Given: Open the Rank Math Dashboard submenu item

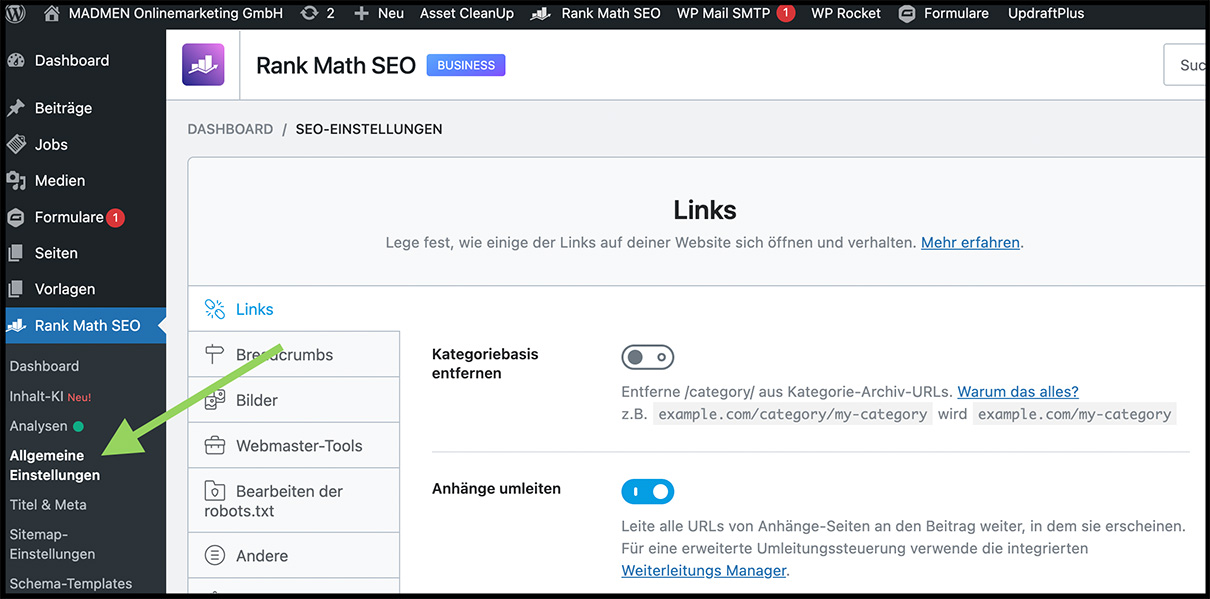Looking at the screenshot, I should (44, 366).
